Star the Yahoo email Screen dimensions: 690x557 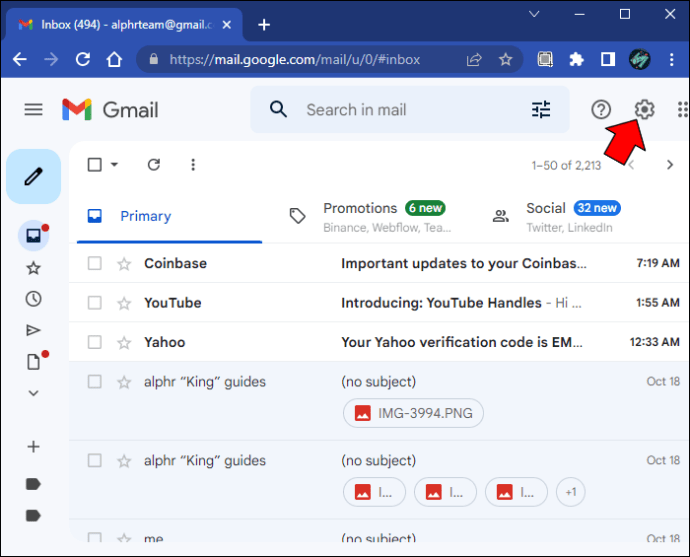[x=124, y=342]
